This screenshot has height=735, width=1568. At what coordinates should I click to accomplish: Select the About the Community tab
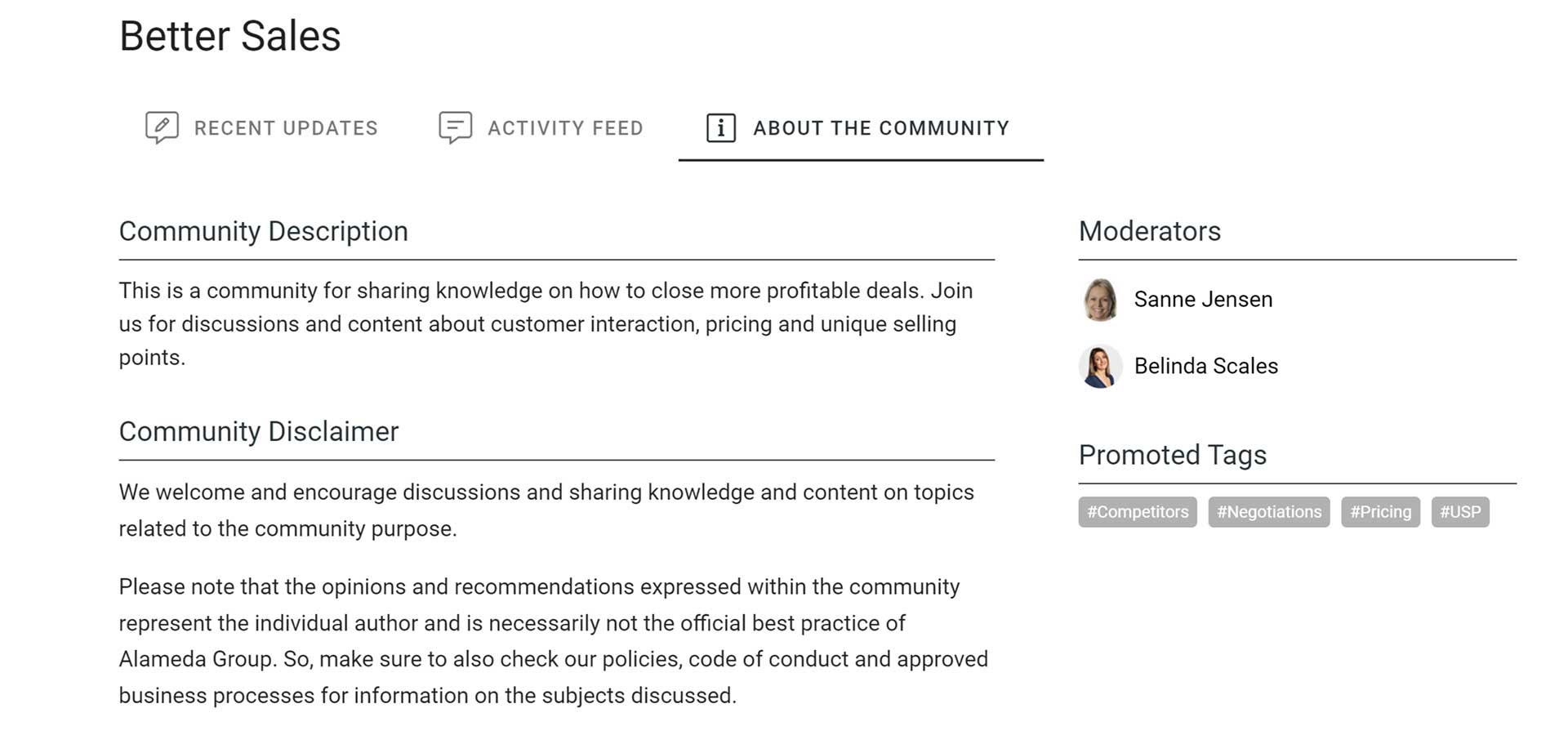point(861,128)
